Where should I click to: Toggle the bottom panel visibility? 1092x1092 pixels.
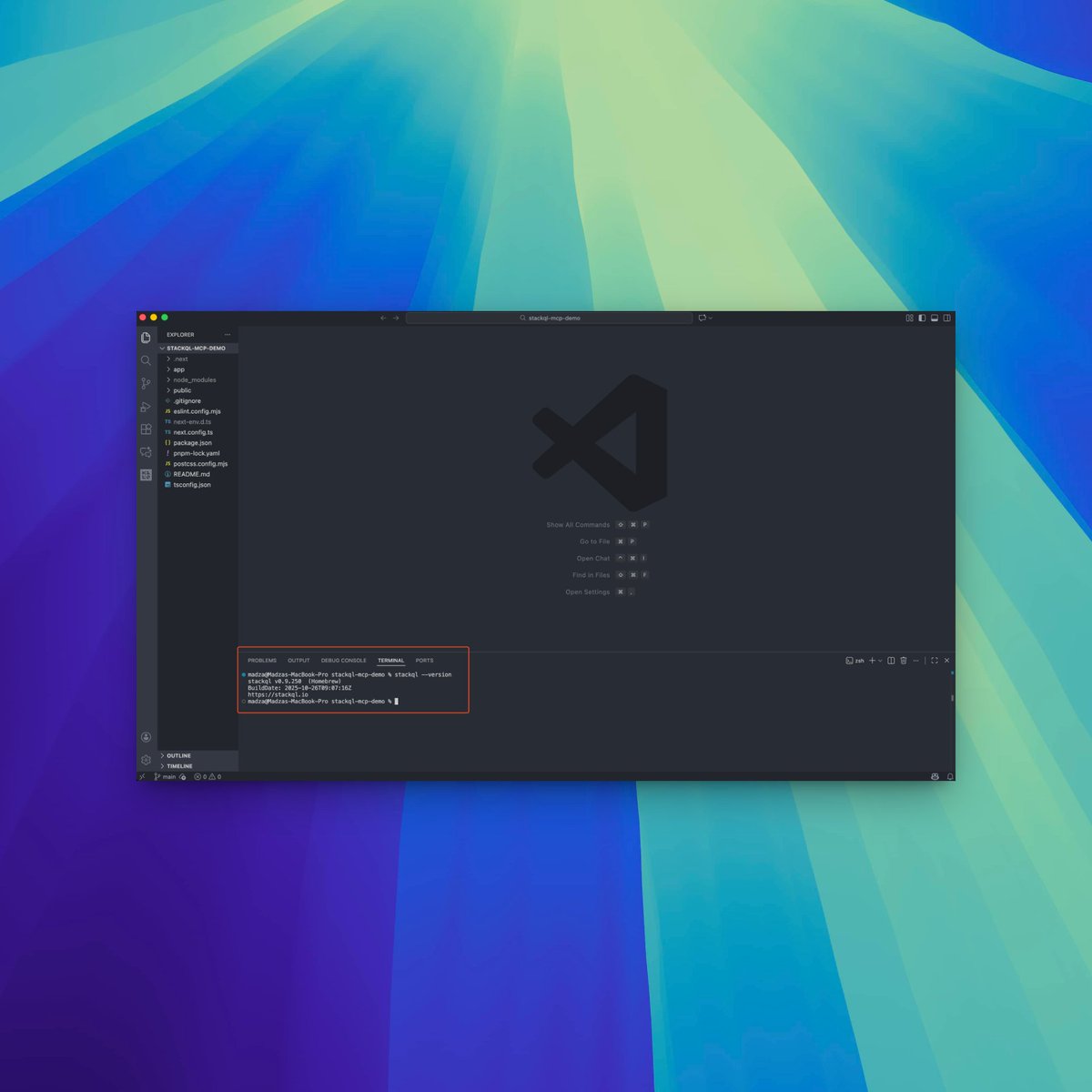click(935, 318)
